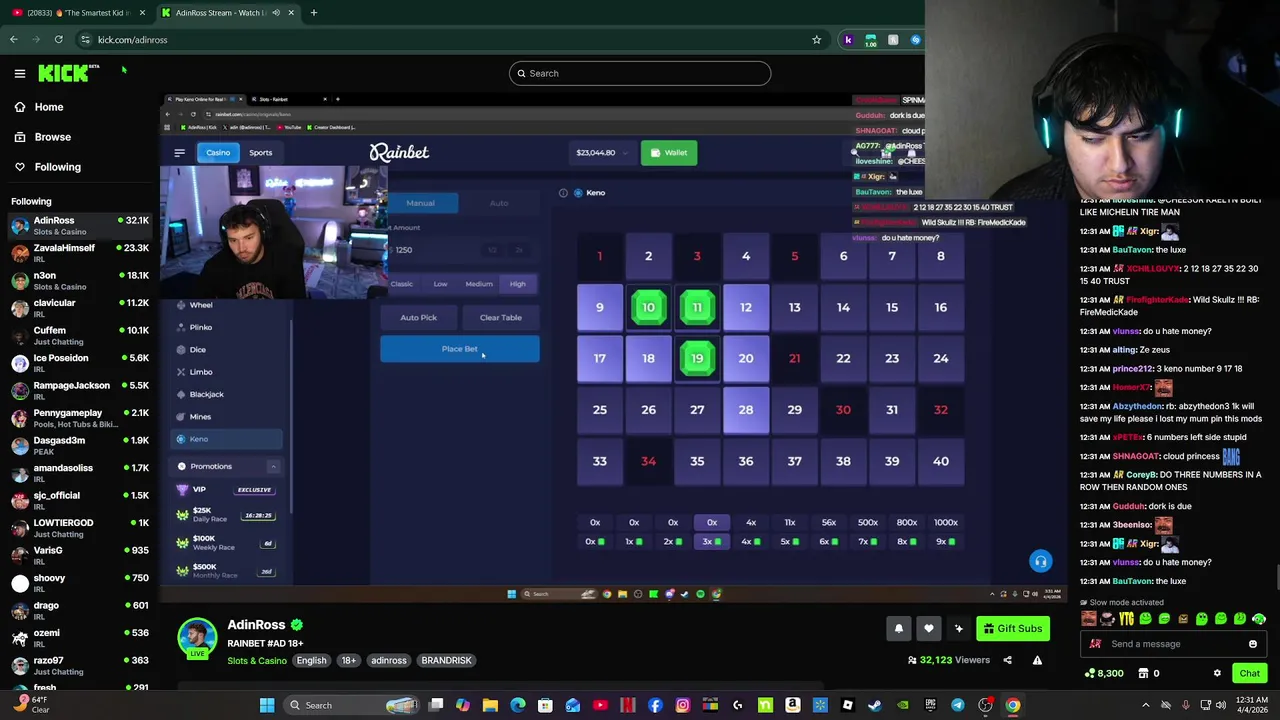
Task: Open Pennygameplay channel in sidebar
Action: click(x=80, y=418)
